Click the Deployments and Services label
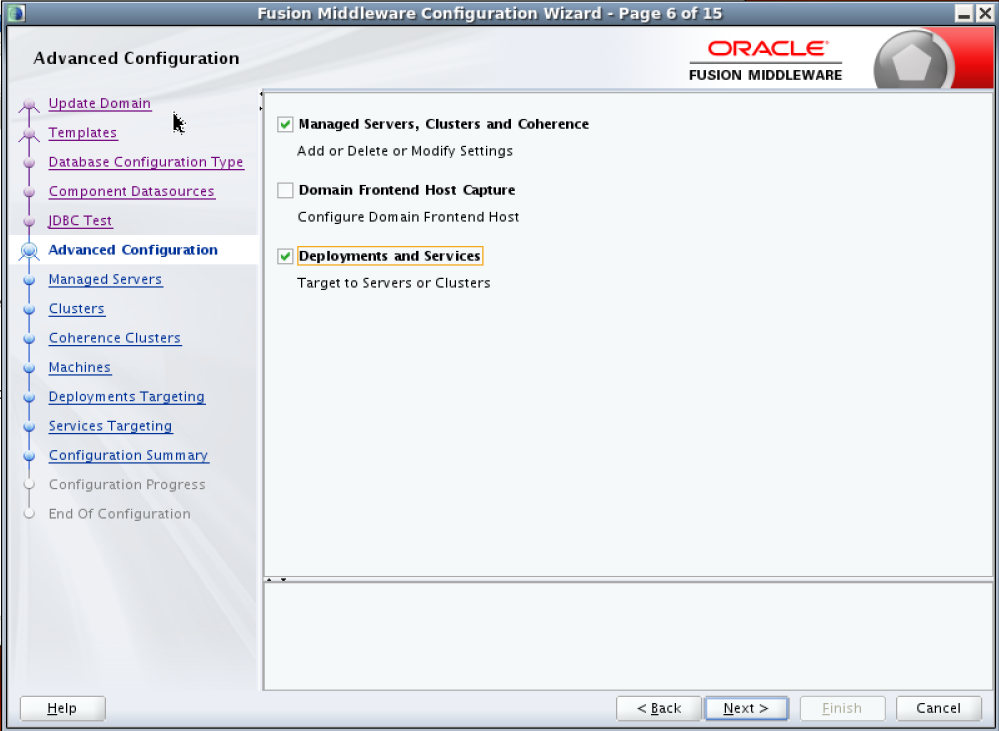The width and height of the screenshot is (999, 731). [390, 256]
